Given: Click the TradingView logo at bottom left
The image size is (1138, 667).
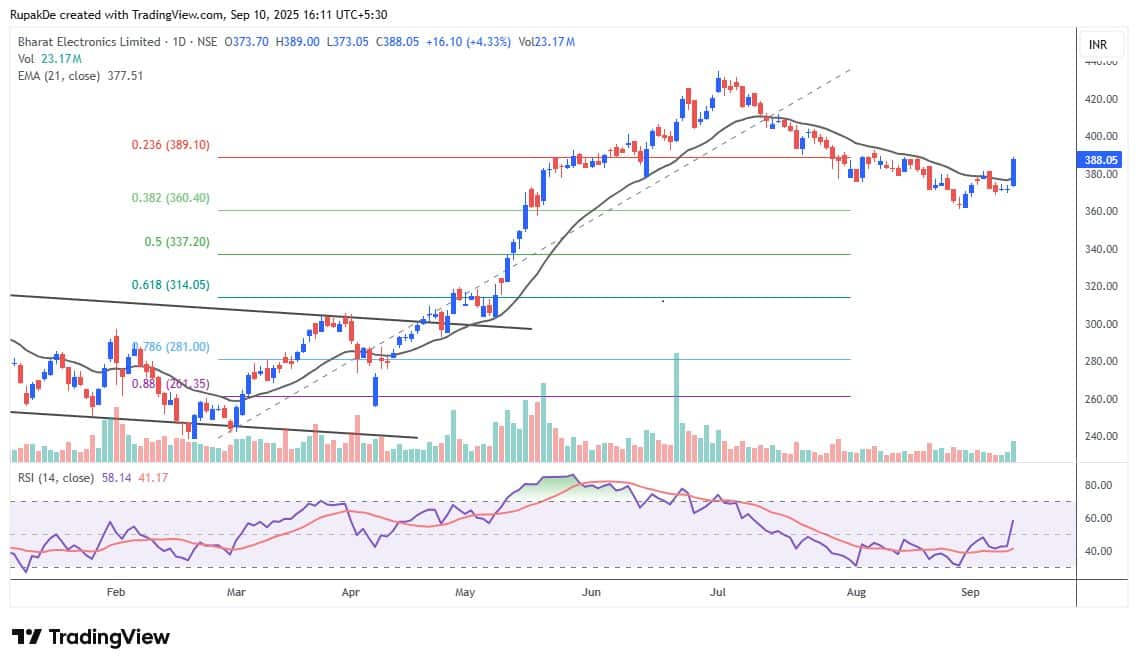Looking at the screenshot, I should coord(90,637).
